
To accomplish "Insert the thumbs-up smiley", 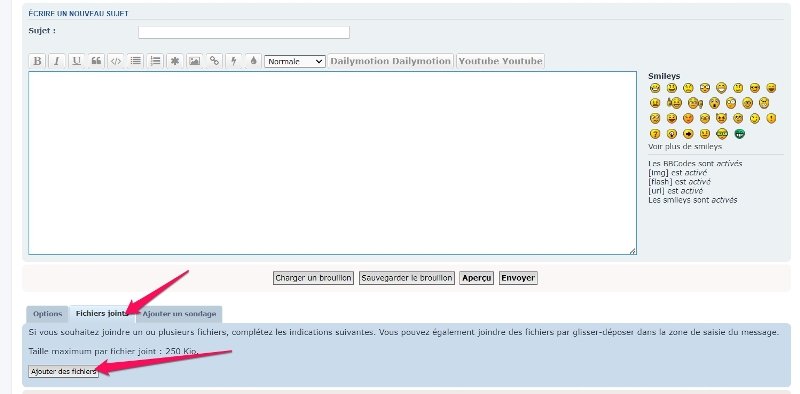I will pos(674,103).
